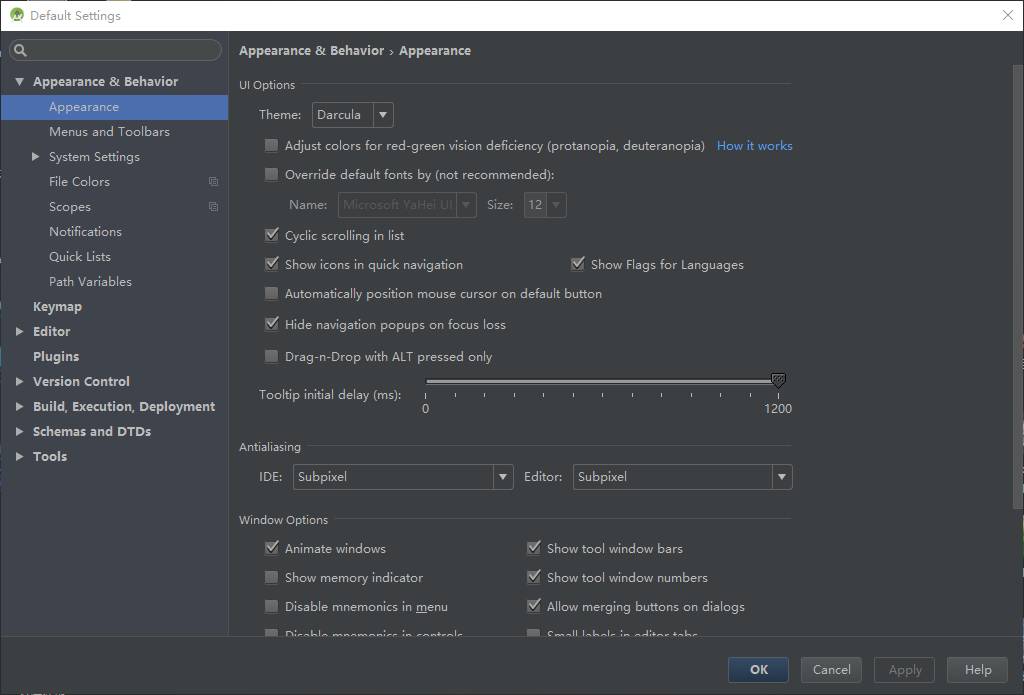This screenshot has width=1024, height=695.
Task: Close the Default Settings dialog
Action: click(x=1008, y=15)
